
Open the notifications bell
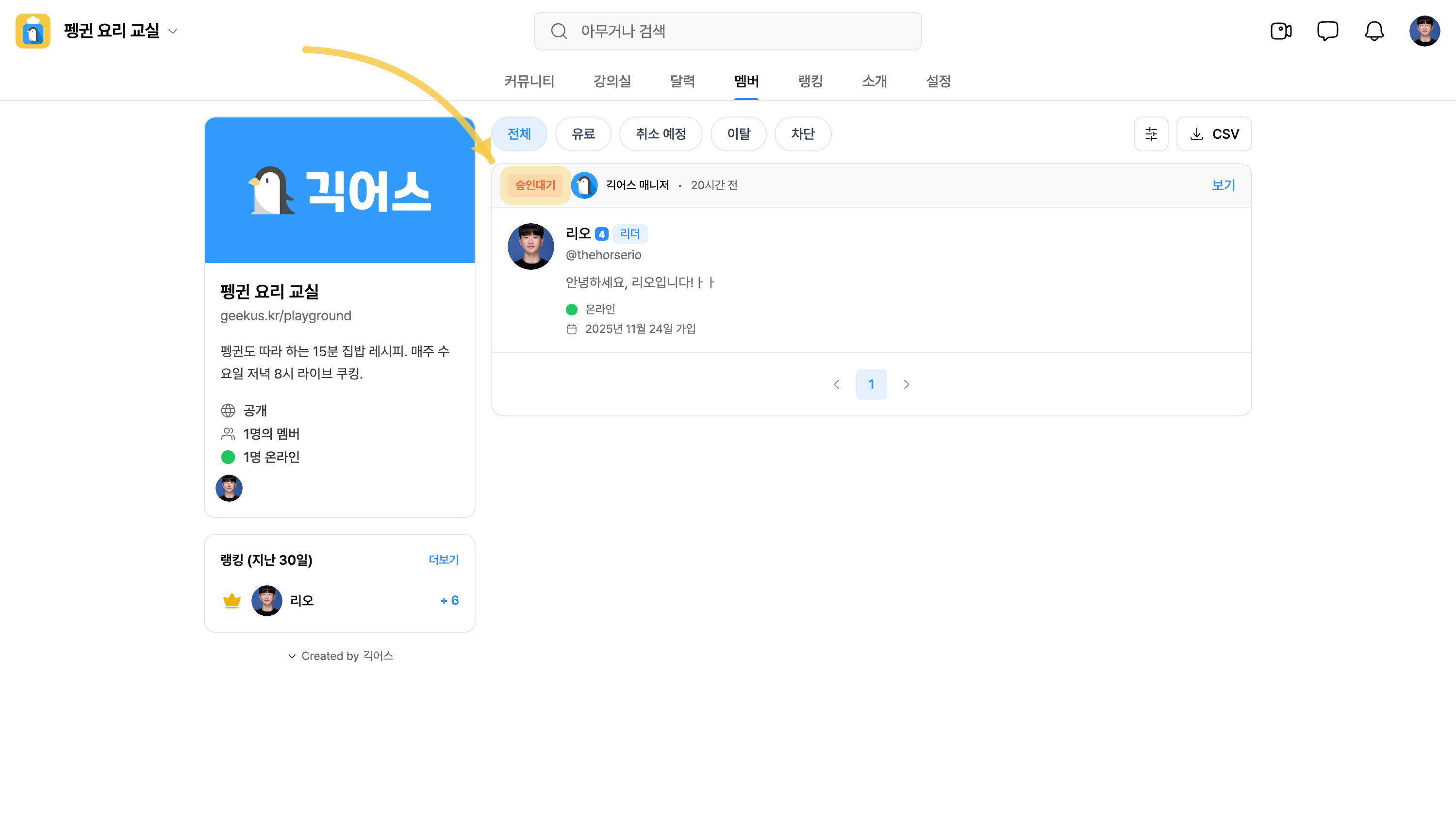point(1374,31)
